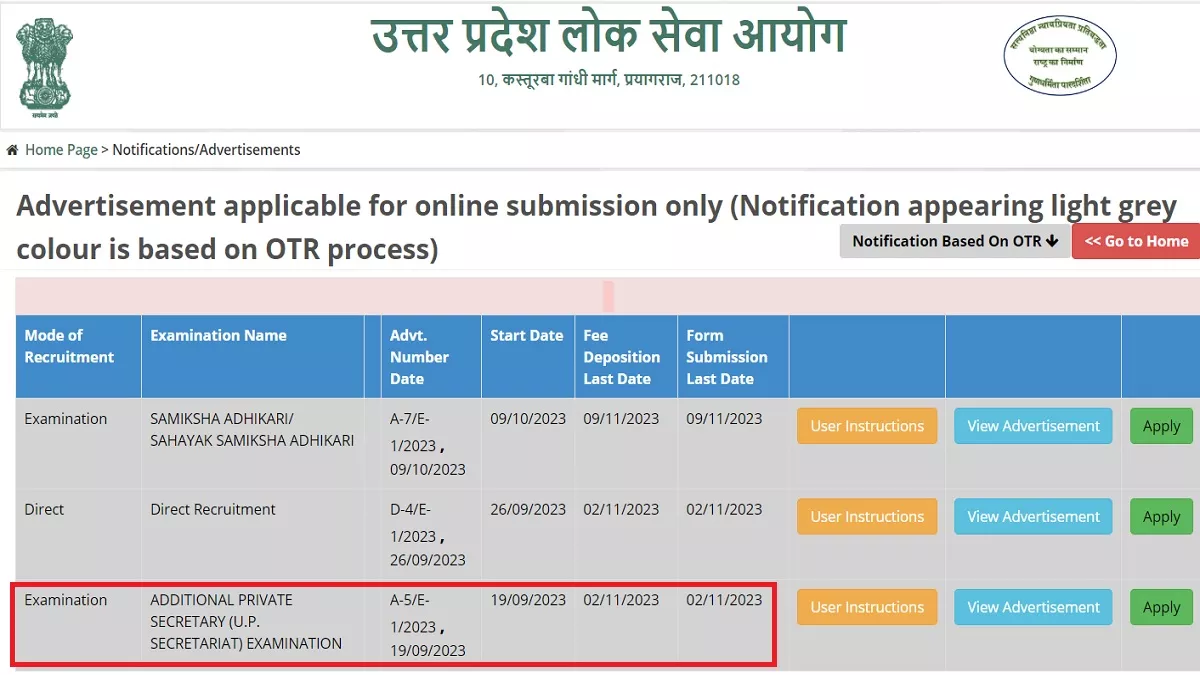1200x675 pixels.
Task: View Advertisement for Additional Private Secretary exam
Action: (x=1033, y=607)
